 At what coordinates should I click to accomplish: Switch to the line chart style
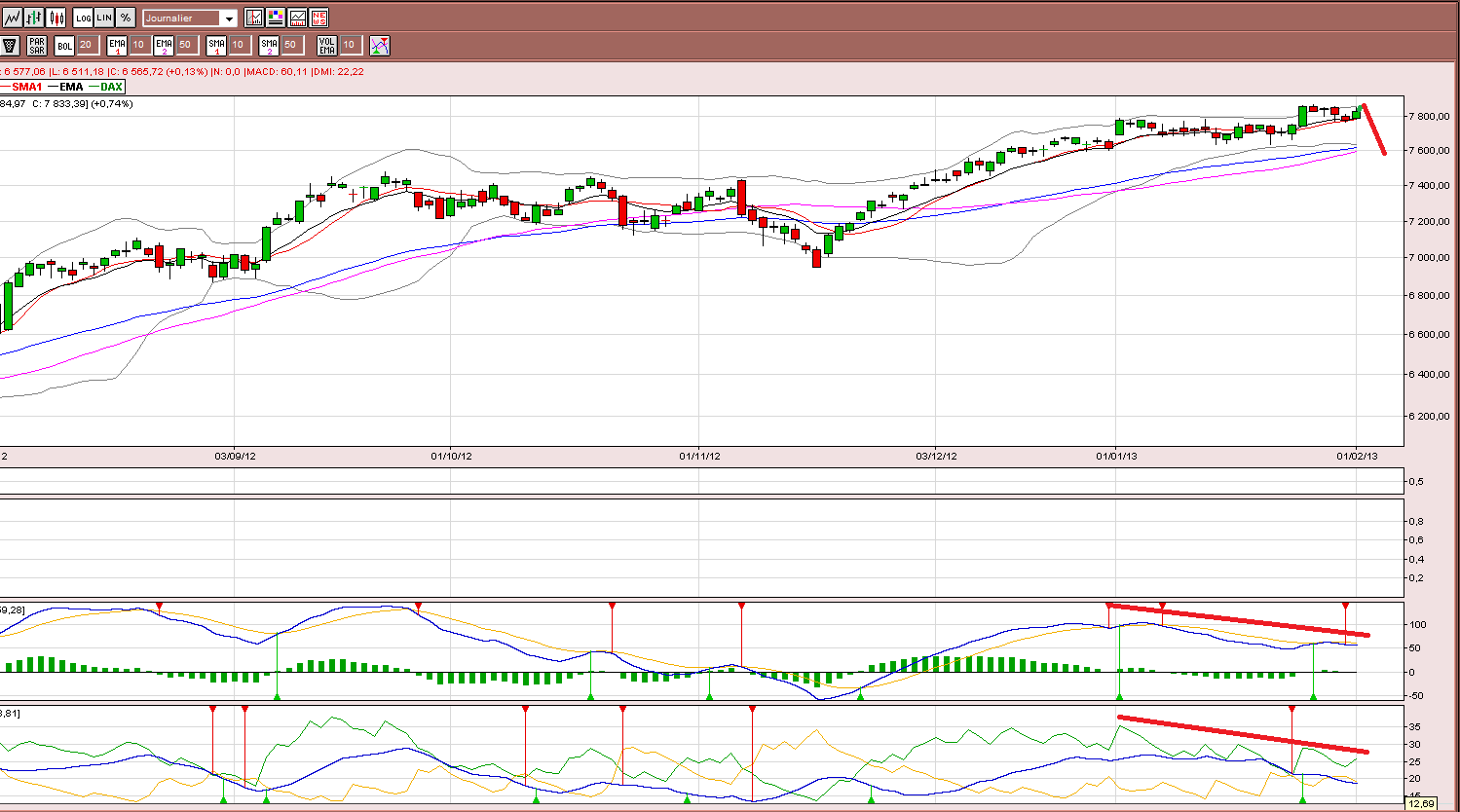point(14,18)
